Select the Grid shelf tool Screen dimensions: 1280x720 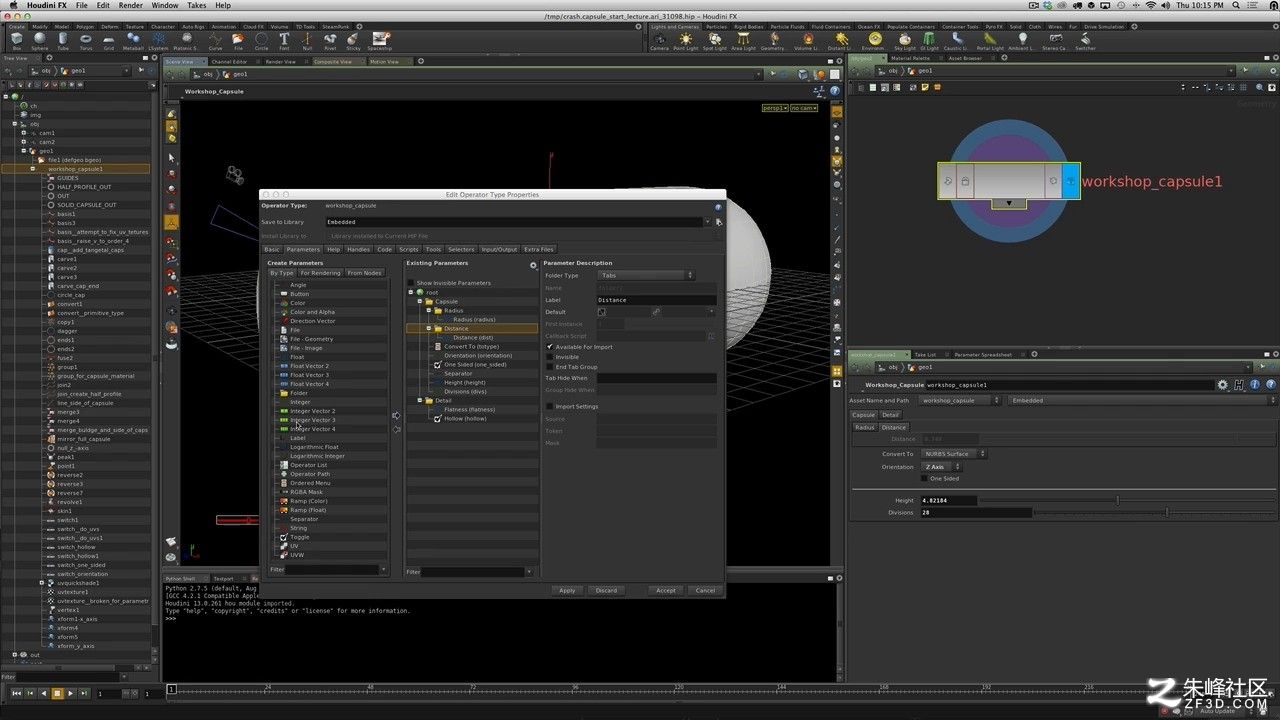point(109,40)
